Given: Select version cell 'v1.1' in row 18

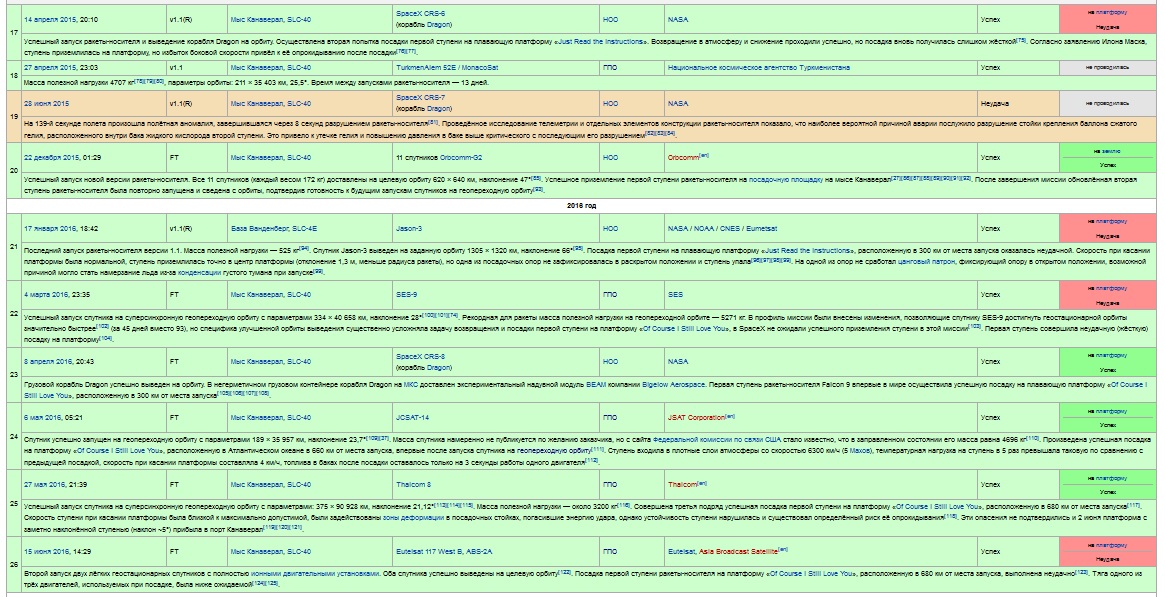Looking at the screenshot, I should 197,68.
